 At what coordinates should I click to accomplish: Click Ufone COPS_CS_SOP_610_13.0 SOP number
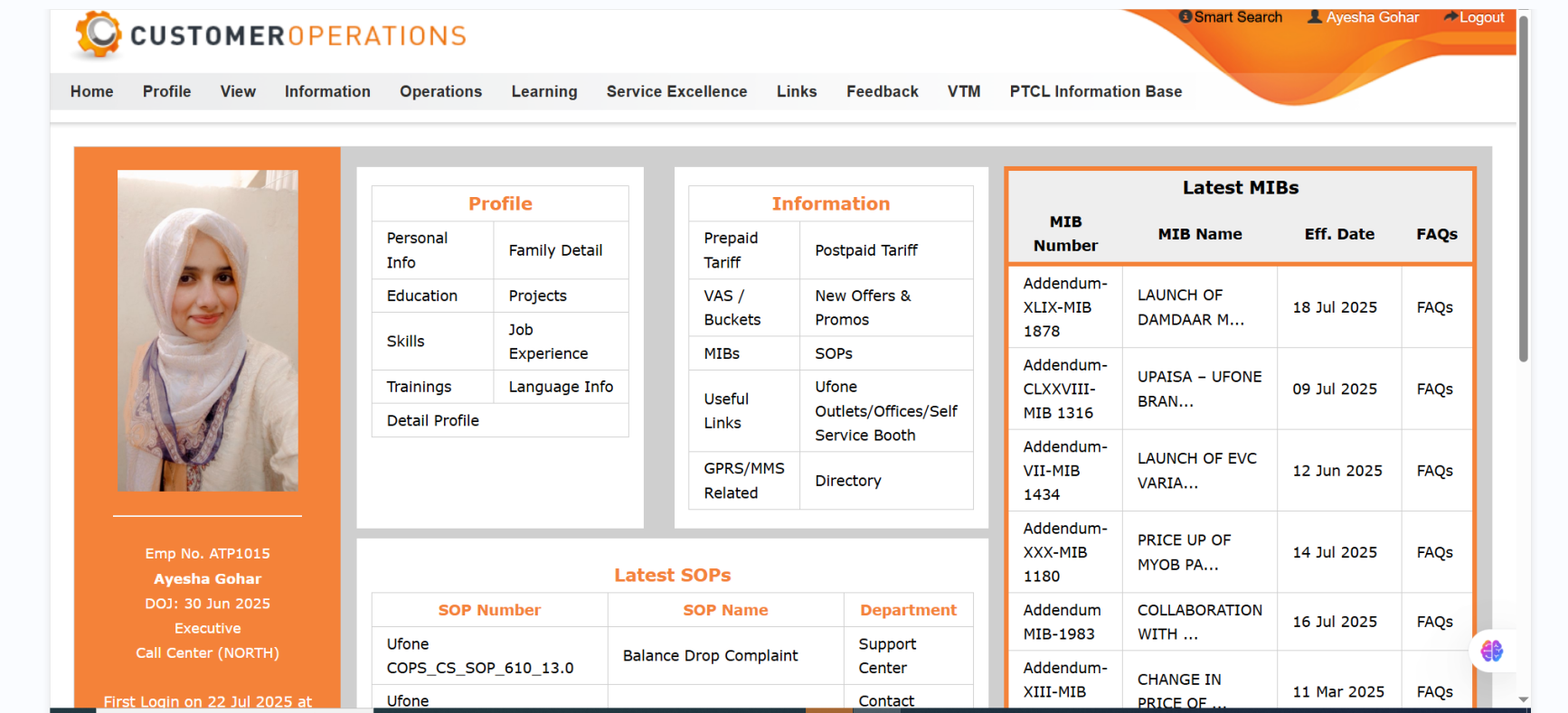pos(480,656)
